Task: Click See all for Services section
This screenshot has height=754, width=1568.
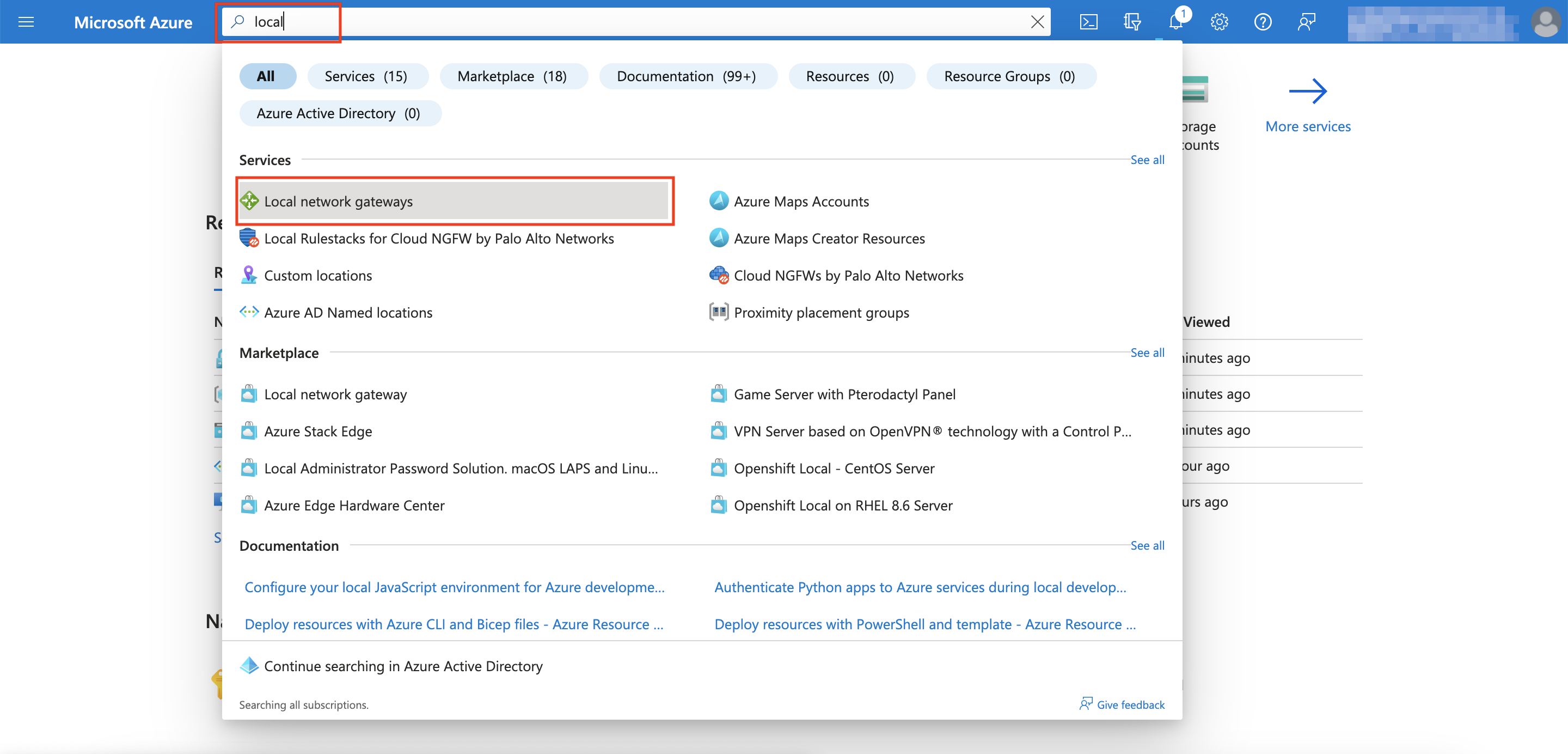Action: 1147,160
